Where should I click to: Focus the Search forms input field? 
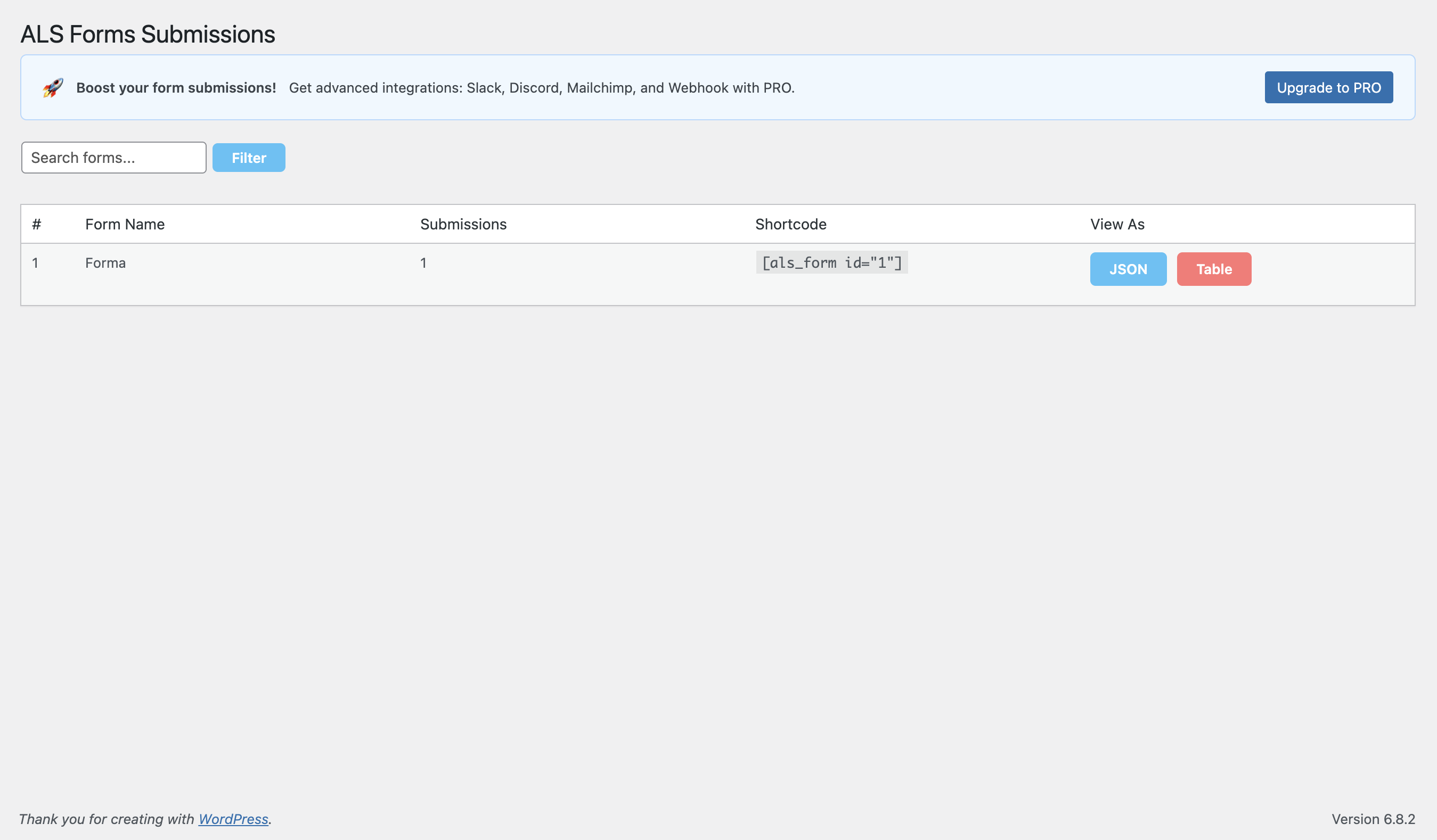click(x=113, y=157)
